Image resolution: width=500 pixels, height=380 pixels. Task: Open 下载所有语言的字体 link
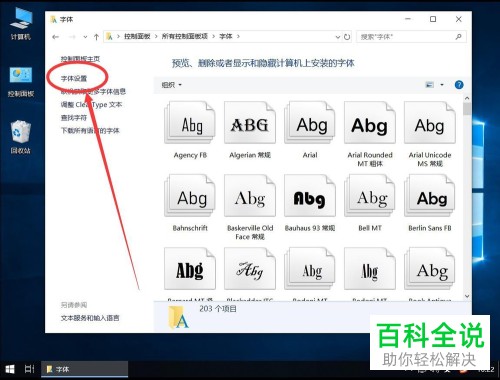pos(90,131)
